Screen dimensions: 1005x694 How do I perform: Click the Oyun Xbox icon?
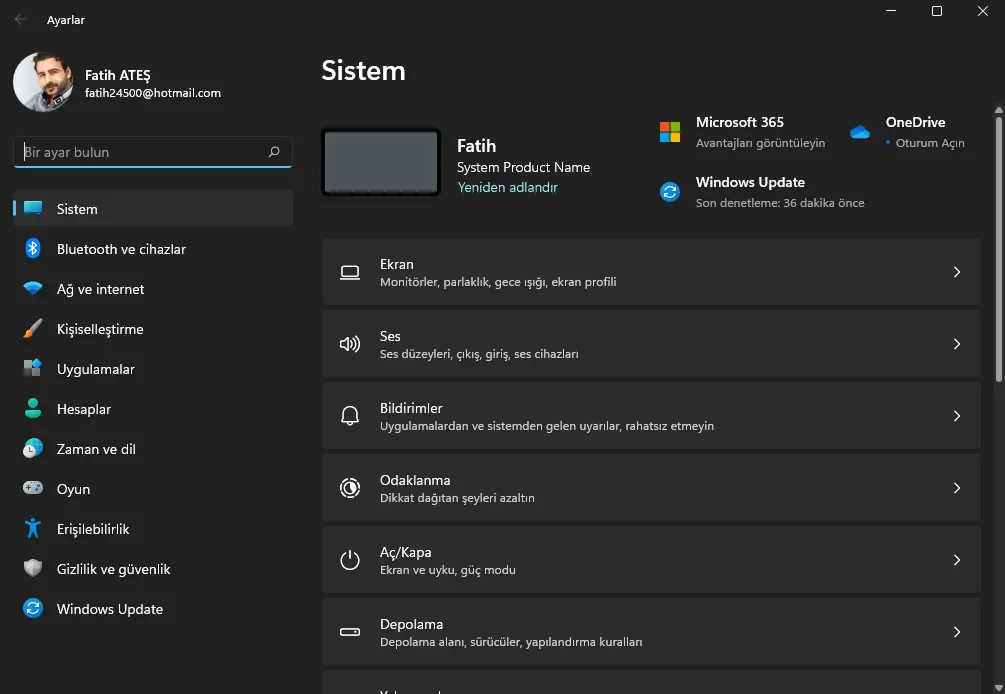click(x=33, y=489)
